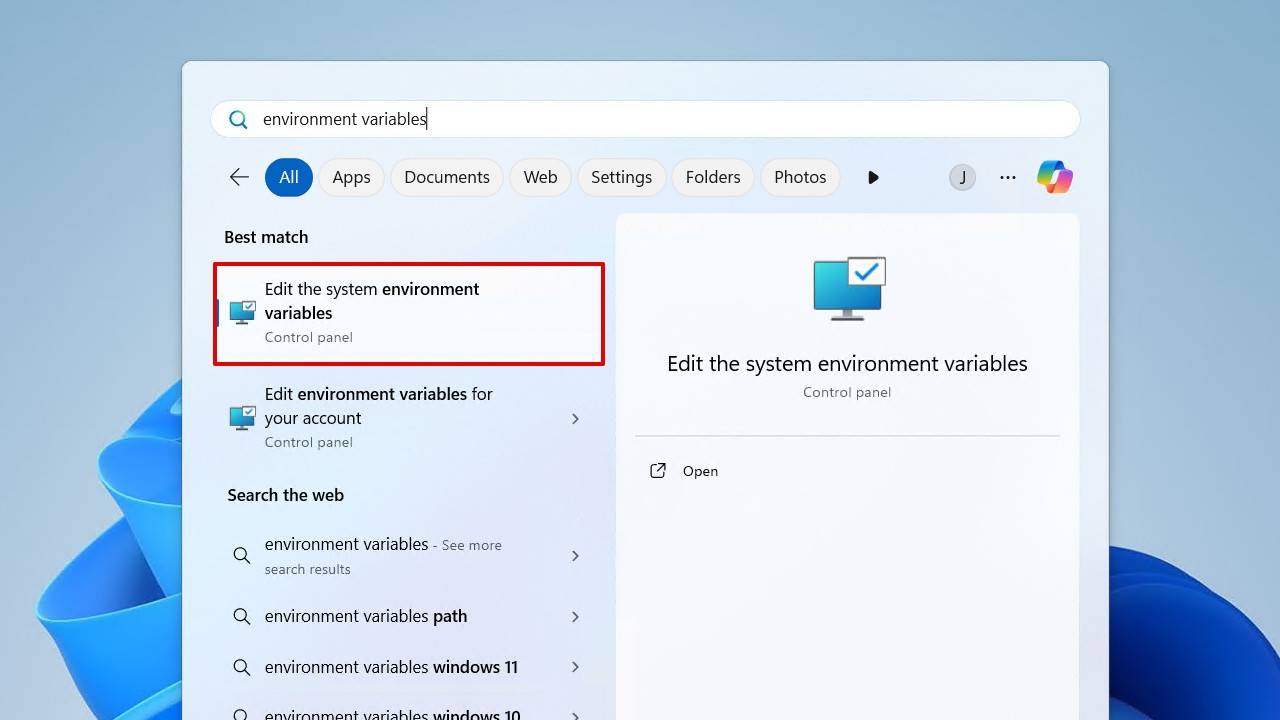
Task: Click the magnifier icon in search box
Action: (x=238, y=119)
